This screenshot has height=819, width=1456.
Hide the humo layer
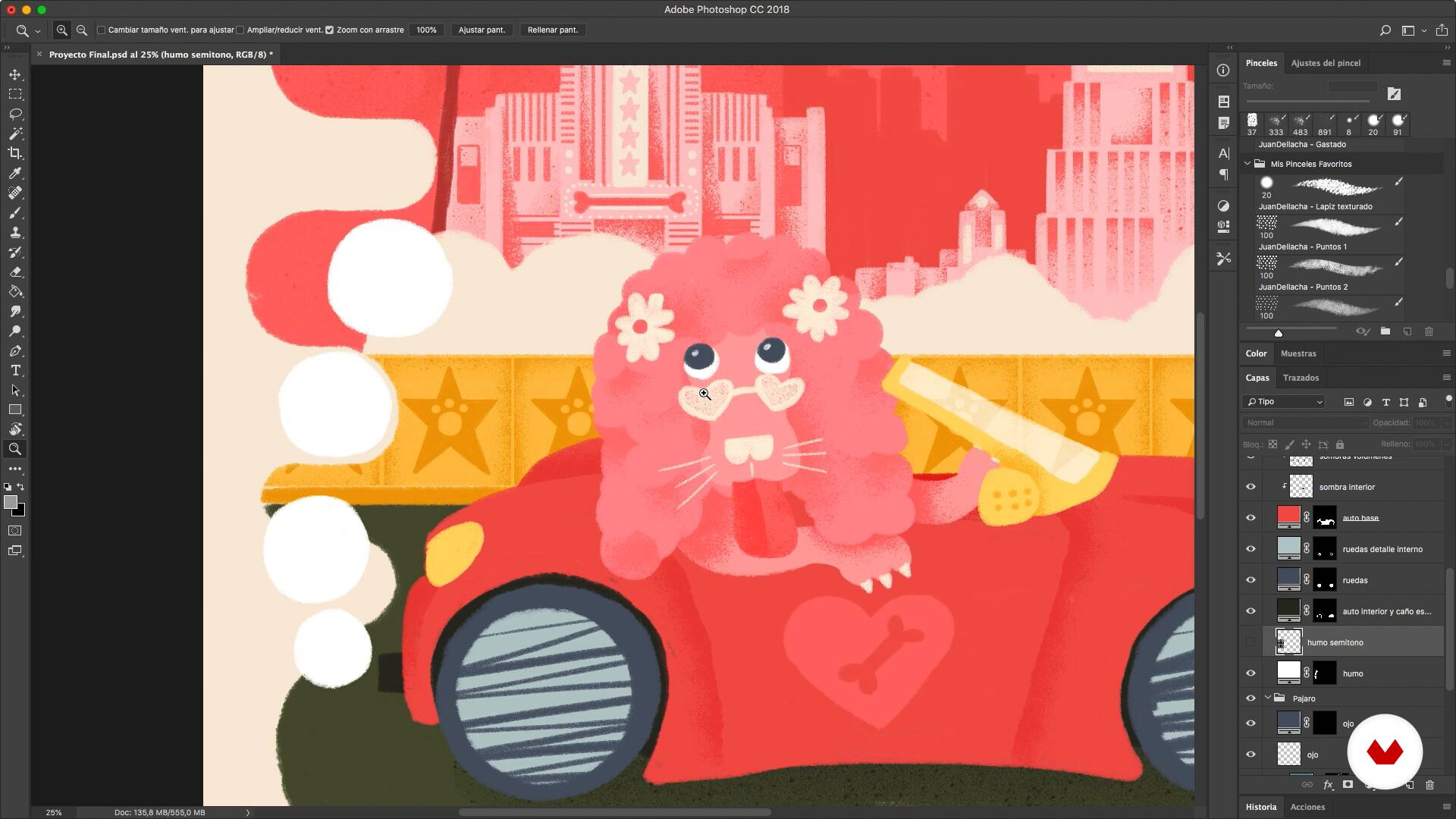(1250, 673)
